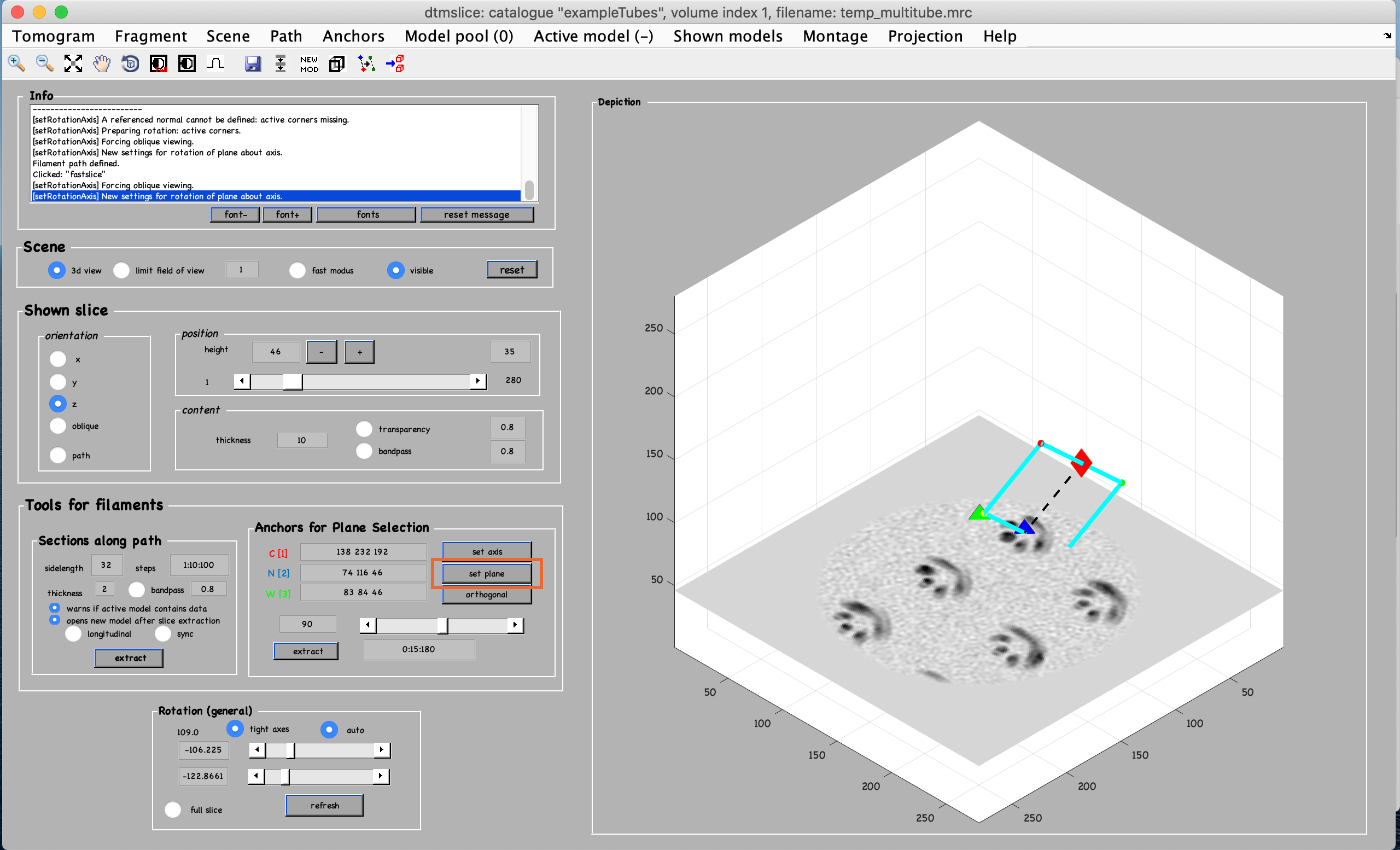
Task: Open the Montage menu
Action: 835,36
